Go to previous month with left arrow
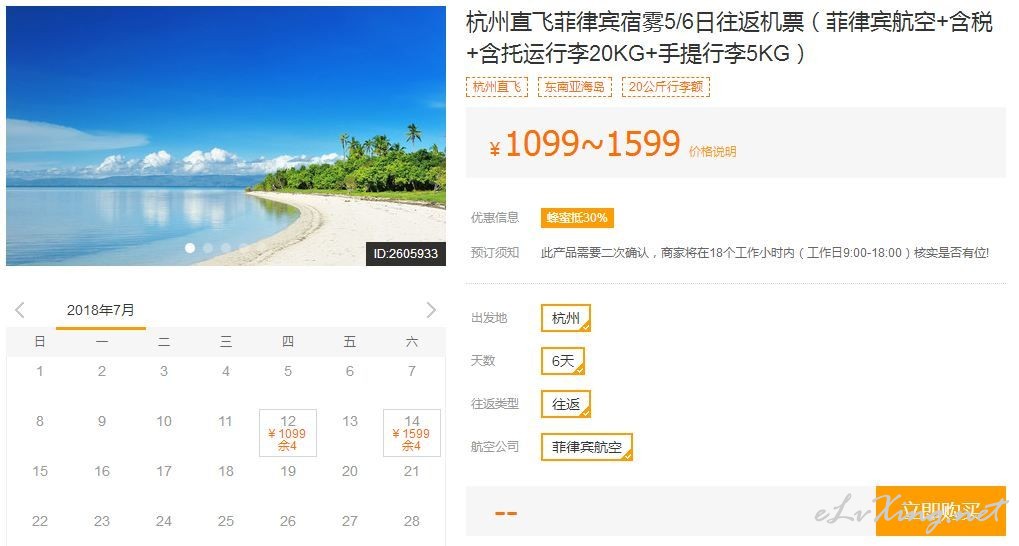The width and height of the screenshot is (1019, 546). [19, 310]
